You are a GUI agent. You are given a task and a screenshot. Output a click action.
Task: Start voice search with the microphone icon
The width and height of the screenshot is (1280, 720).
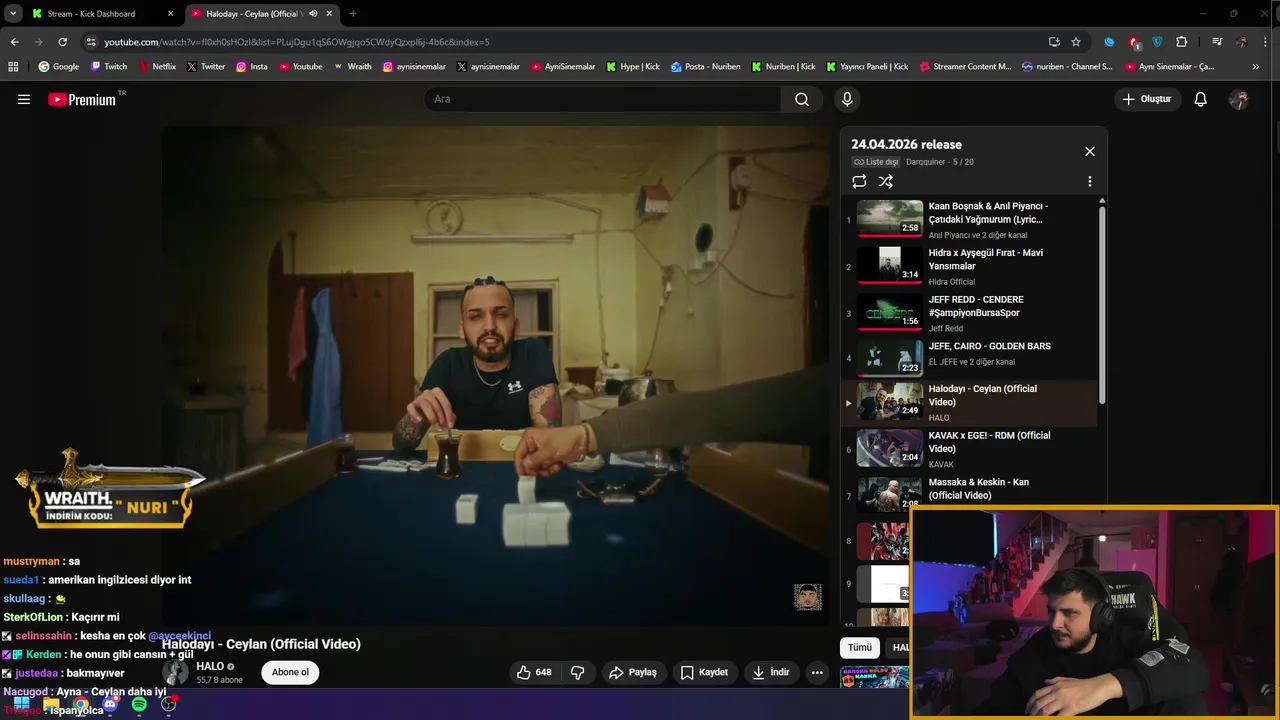[x=847, y=99]
